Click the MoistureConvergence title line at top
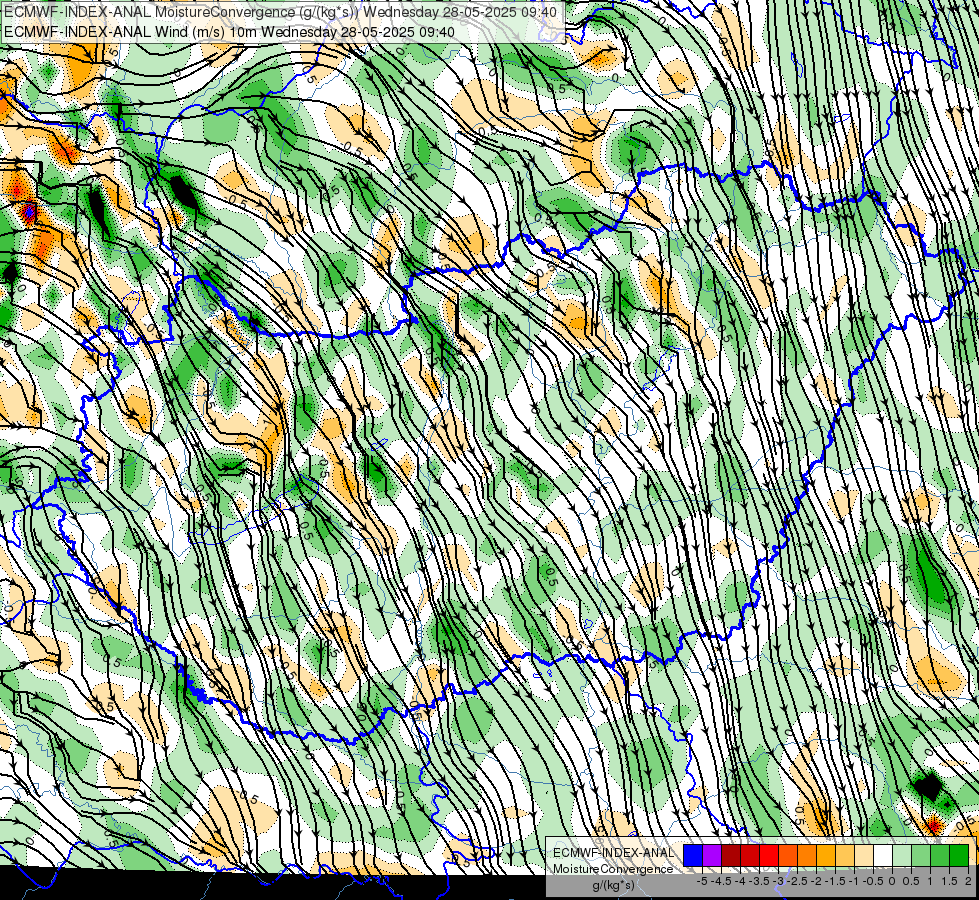Viewport: 979px width, 900px height. 280,12
